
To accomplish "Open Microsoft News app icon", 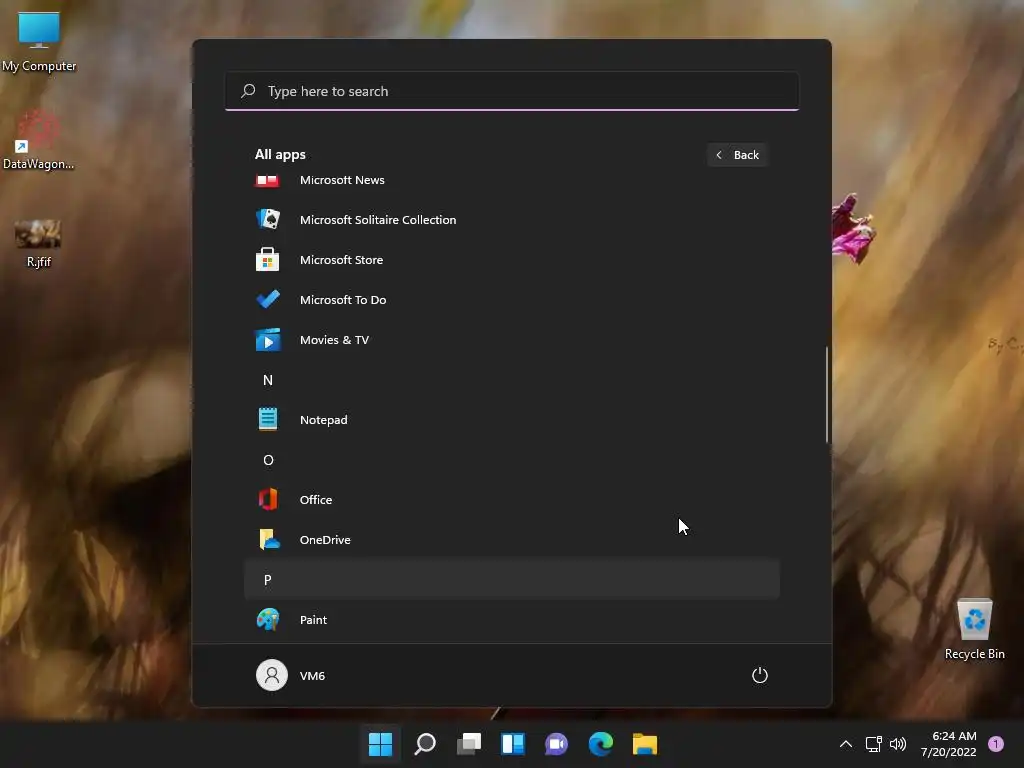I will [x=267, y=180].
